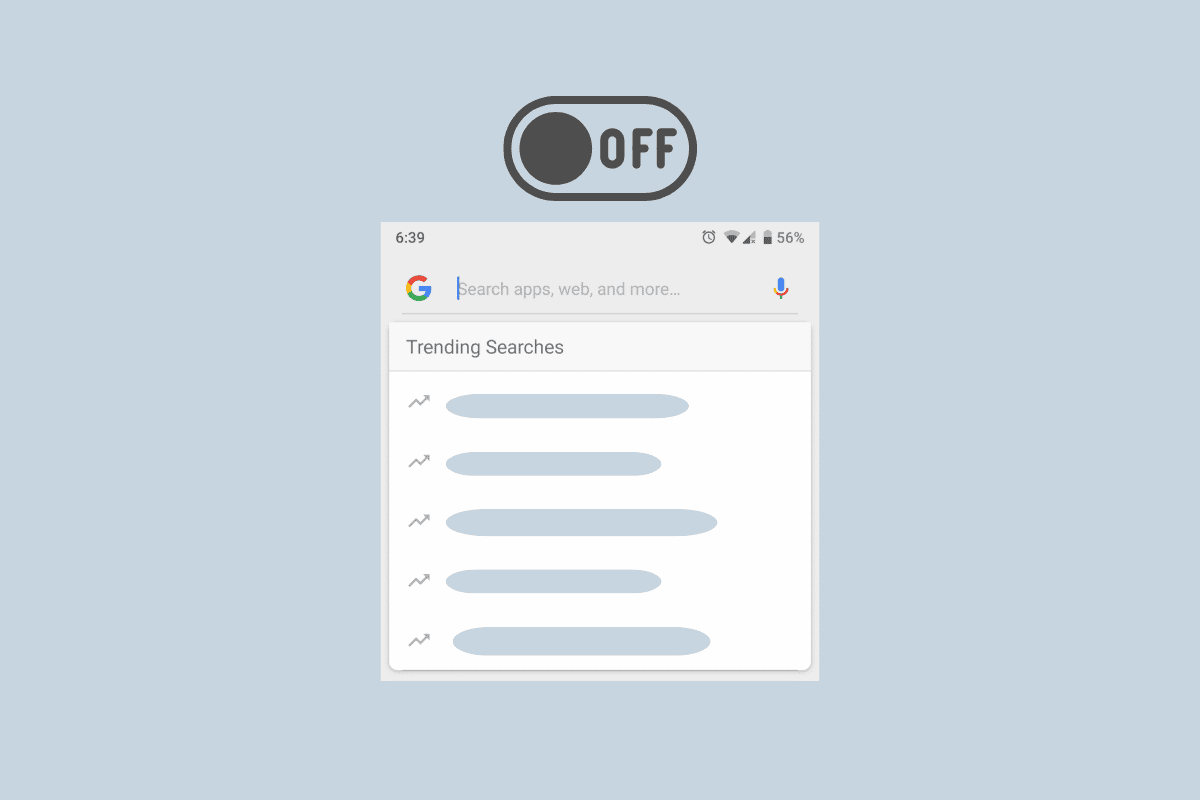Open the fourth trending search suggestion

(553, 581)
